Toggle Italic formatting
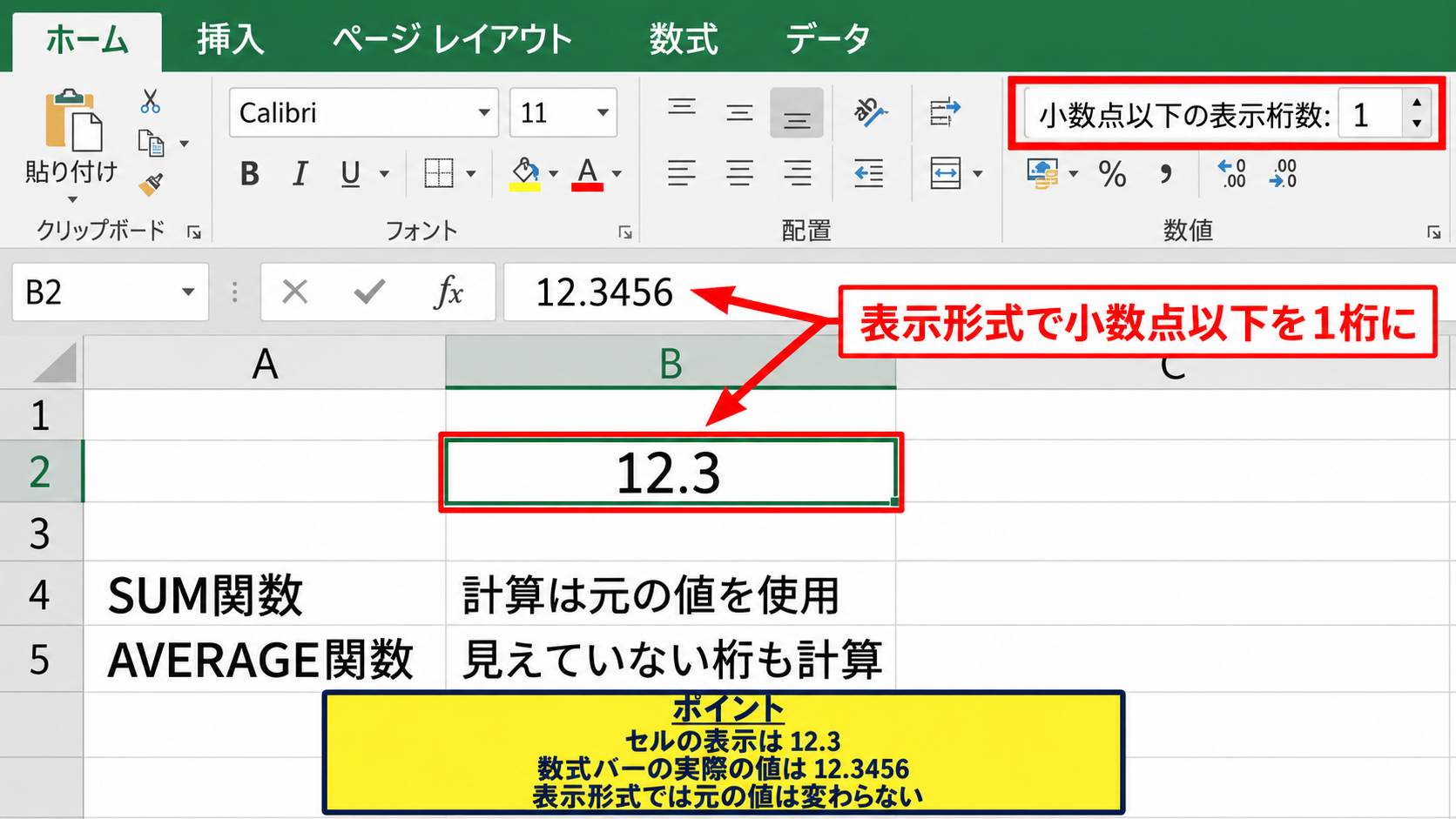The height and width of the screenshot is (819, 1456). 300,174
